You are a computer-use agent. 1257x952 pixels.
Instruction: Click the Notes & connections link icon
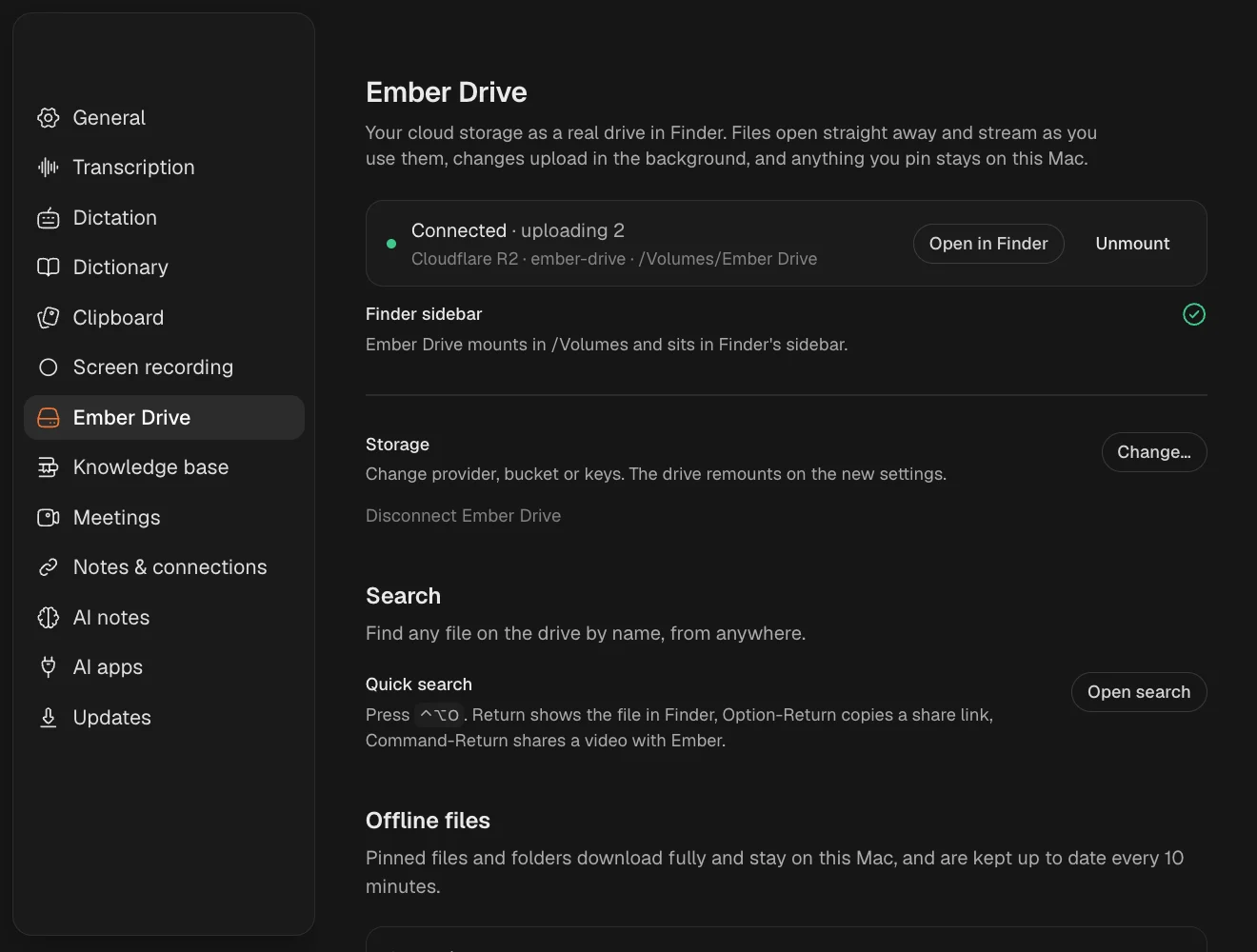pyautogui.click(x=49, y=567)
